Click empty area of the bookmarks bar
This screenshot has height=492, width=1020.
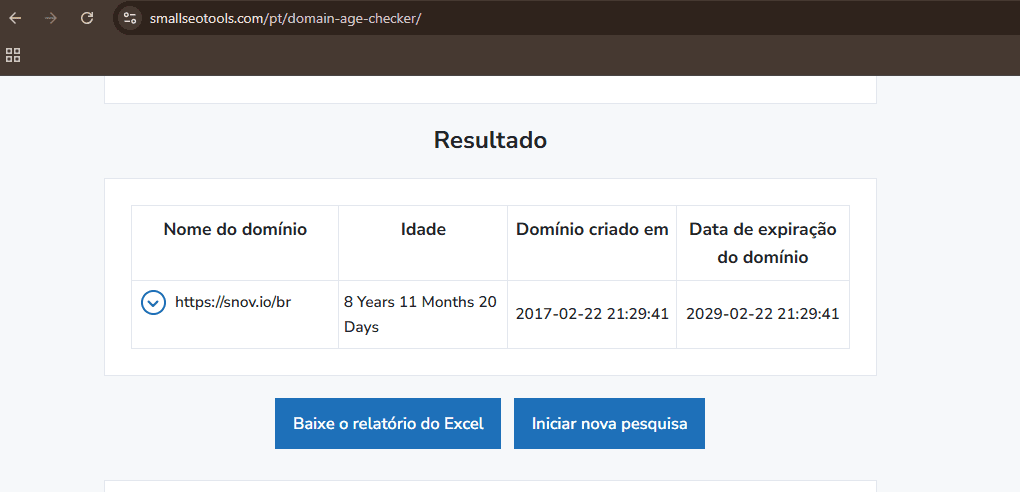[500, 55]
